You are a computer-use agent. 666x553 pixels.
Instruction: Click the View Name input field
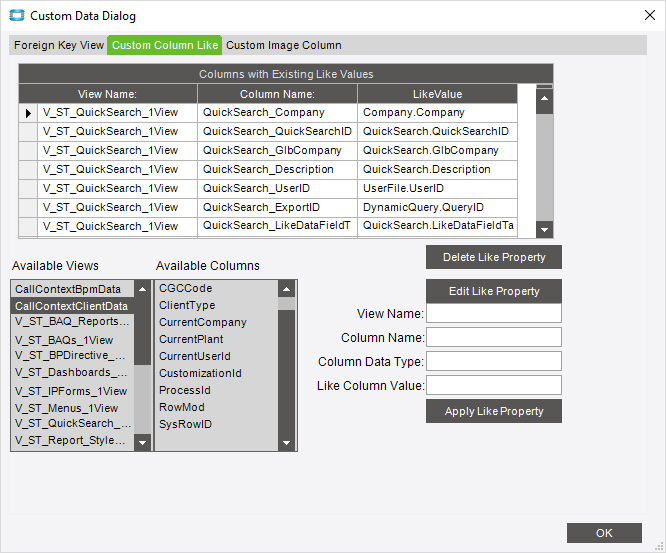(x=494, y=313)
